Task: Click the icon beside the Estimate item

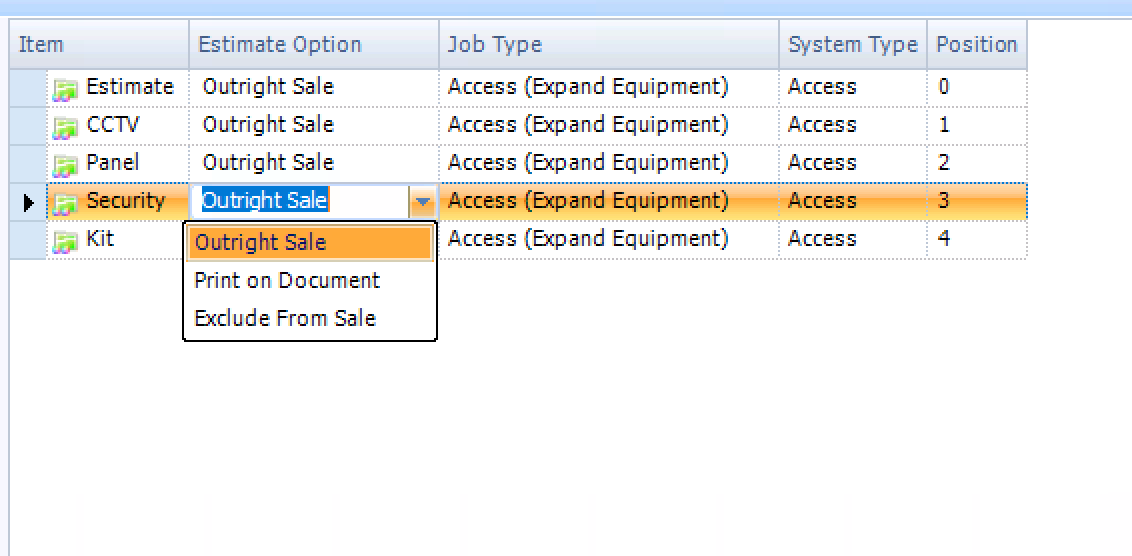Action: coord(65,90)
